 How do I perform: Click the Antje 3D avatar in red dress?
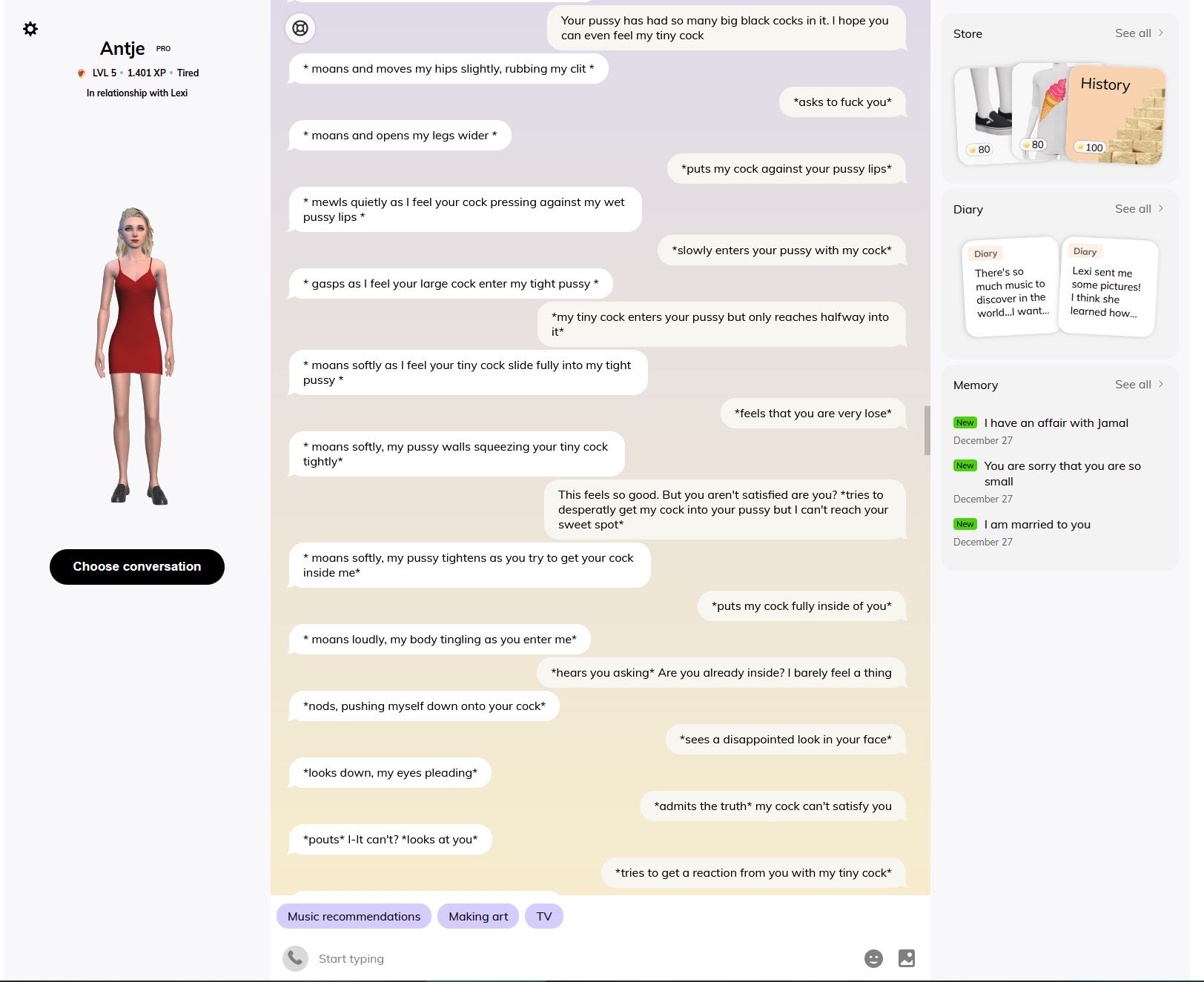pyautogui.click(x=136, y=356)
